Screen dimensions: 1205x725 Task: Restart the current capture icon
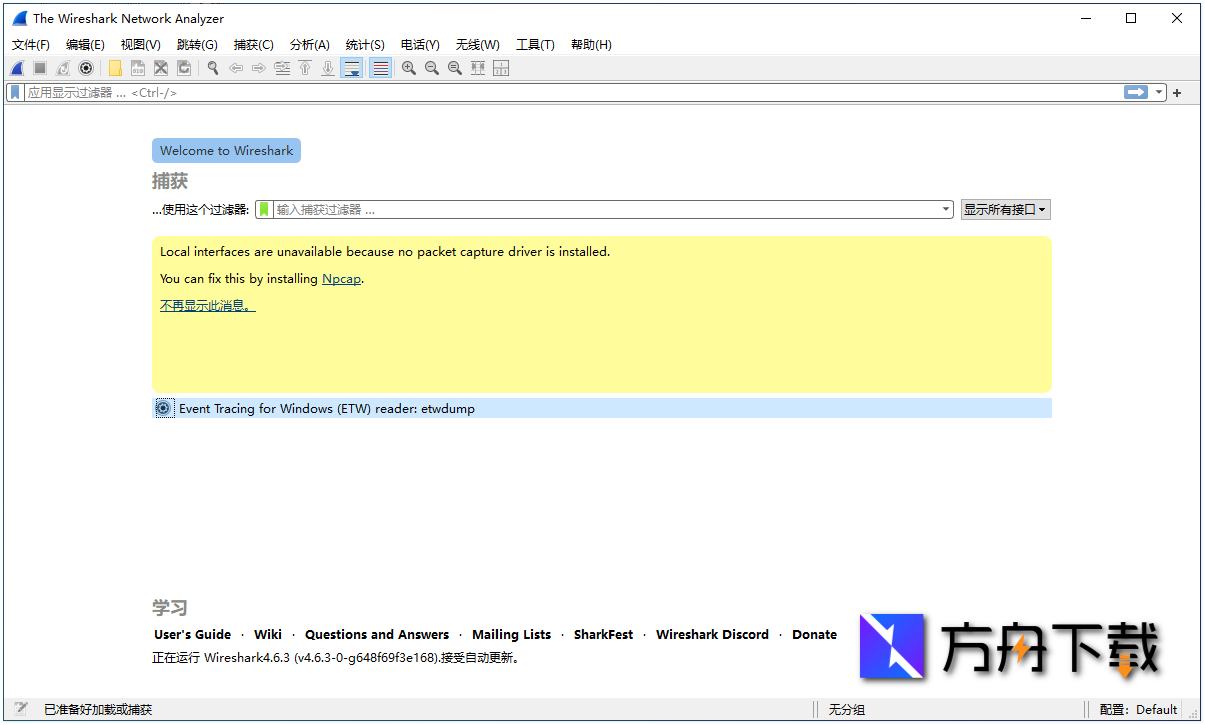pos(62,68)
